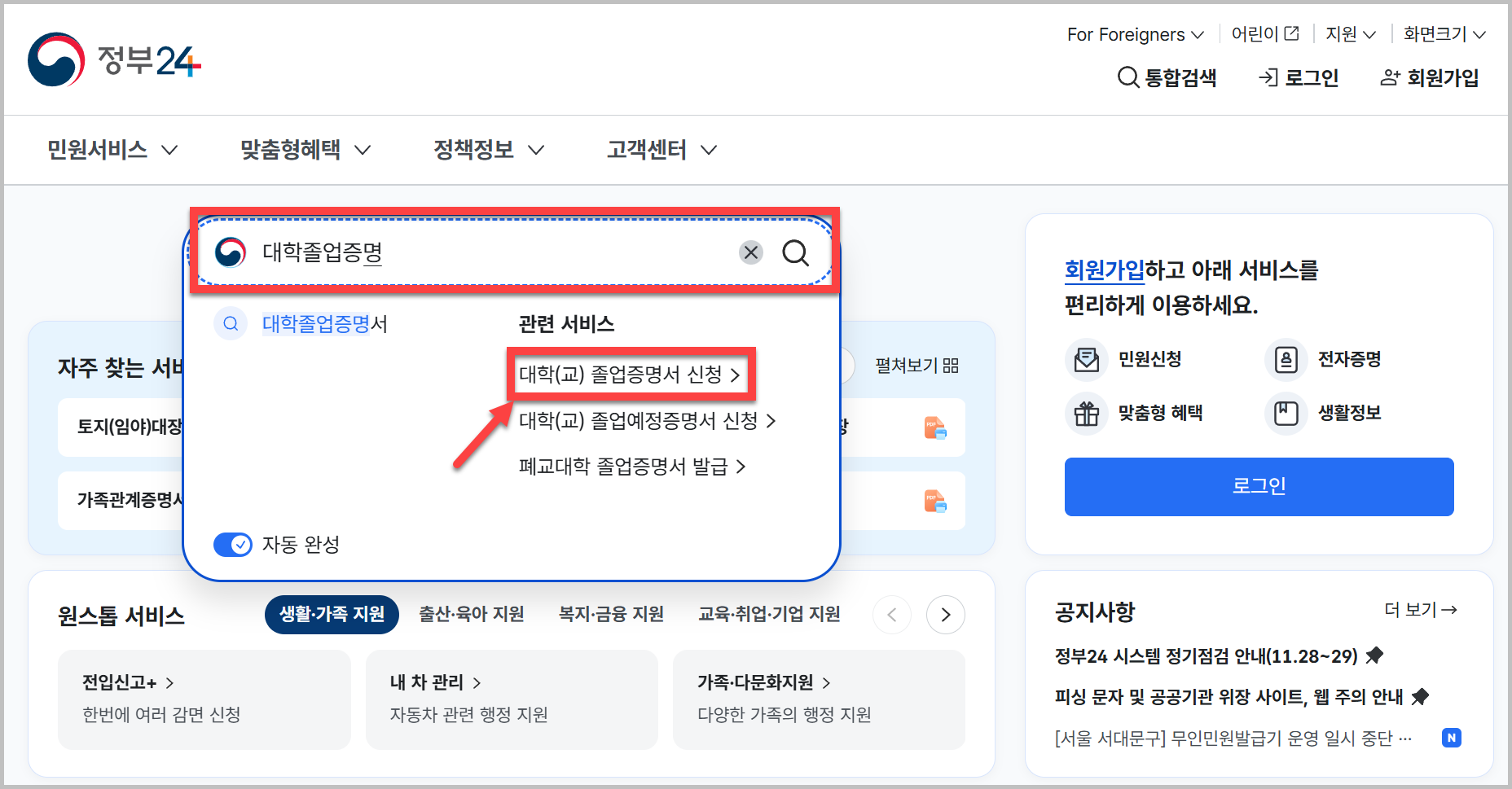Expand the 민원서비스 menu

click(x=112, y=150)
